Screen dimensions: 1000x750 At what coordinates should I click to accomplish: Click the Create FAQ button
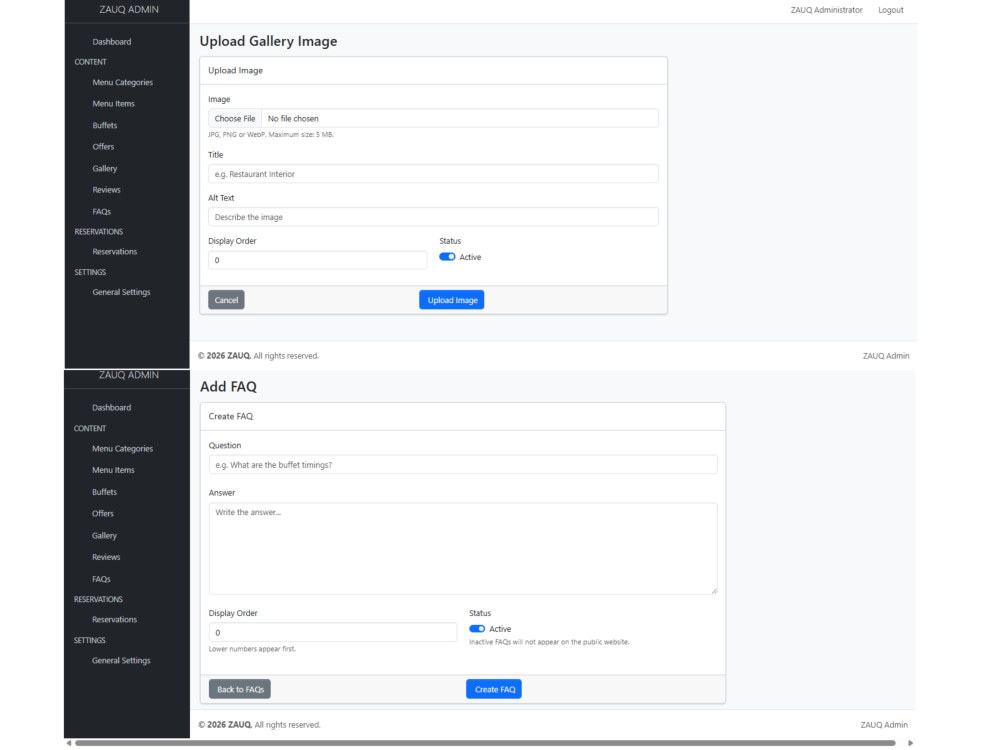494,689
